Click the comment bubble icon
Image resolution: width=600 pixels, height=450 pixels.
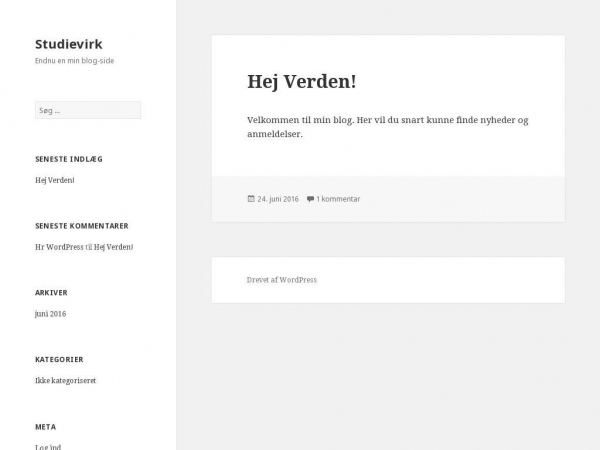310,199
